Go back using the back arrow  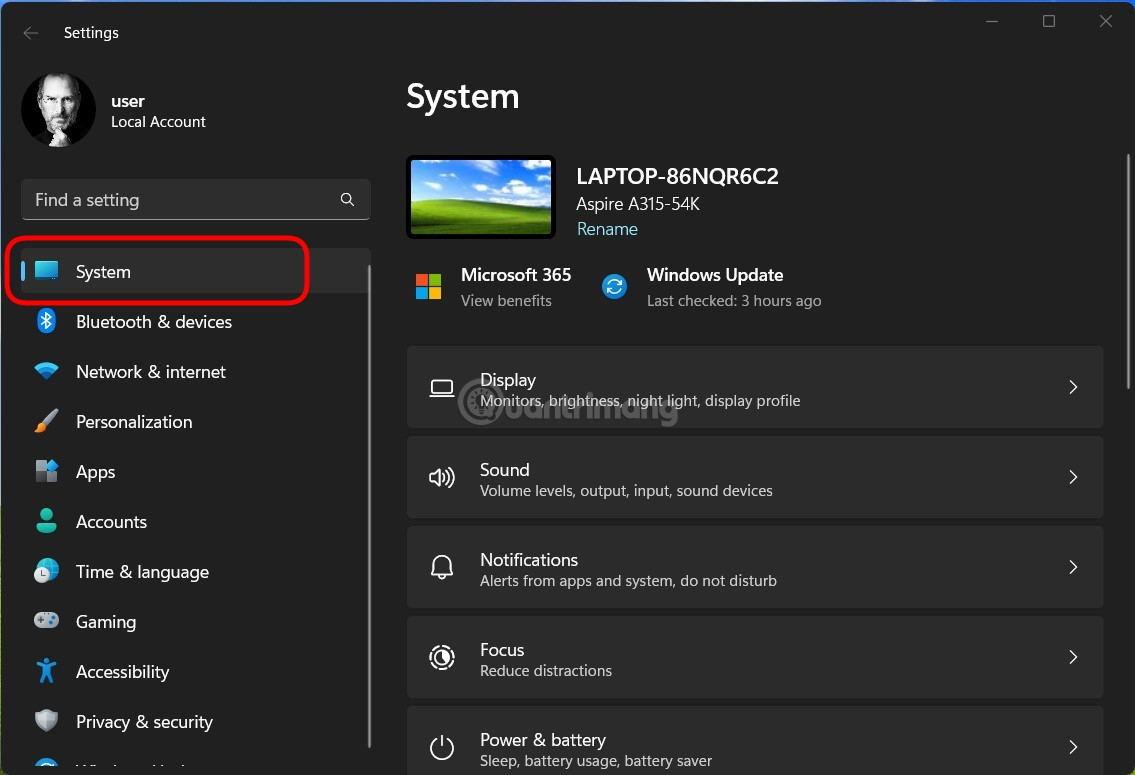[31, 33]
